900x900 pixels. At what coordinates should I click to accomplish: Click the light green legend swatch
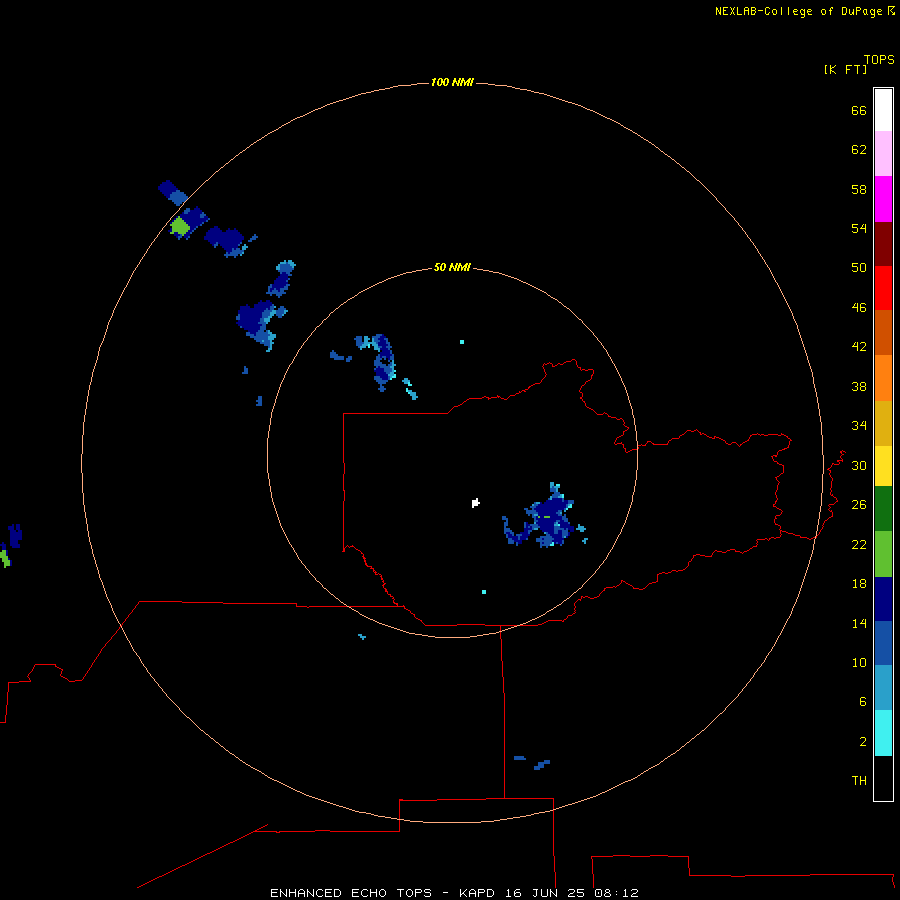883,554
